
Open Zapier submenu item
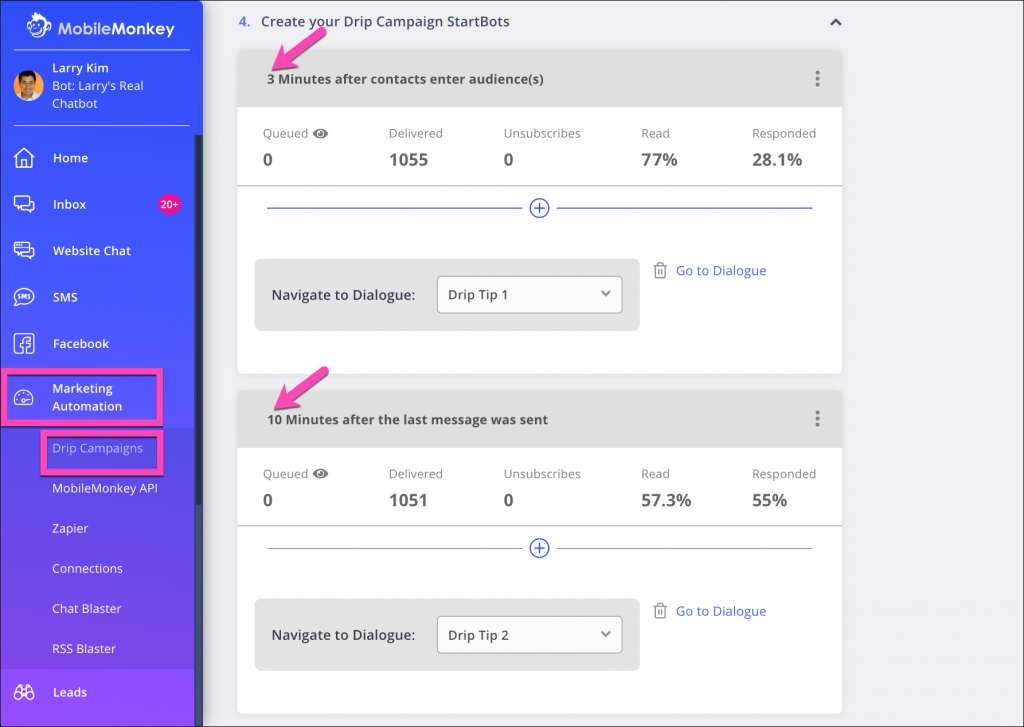tap(70, 528)
